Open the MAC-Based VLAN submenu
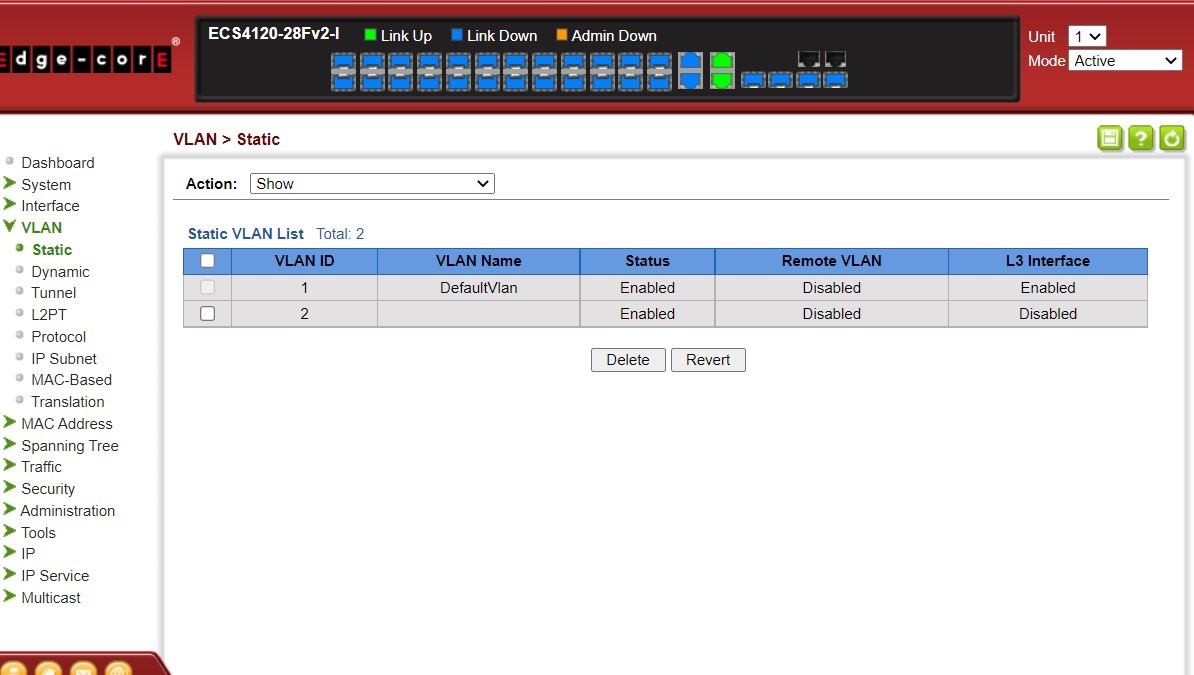This screenshot has width=1194, height=675. [72, 379]
